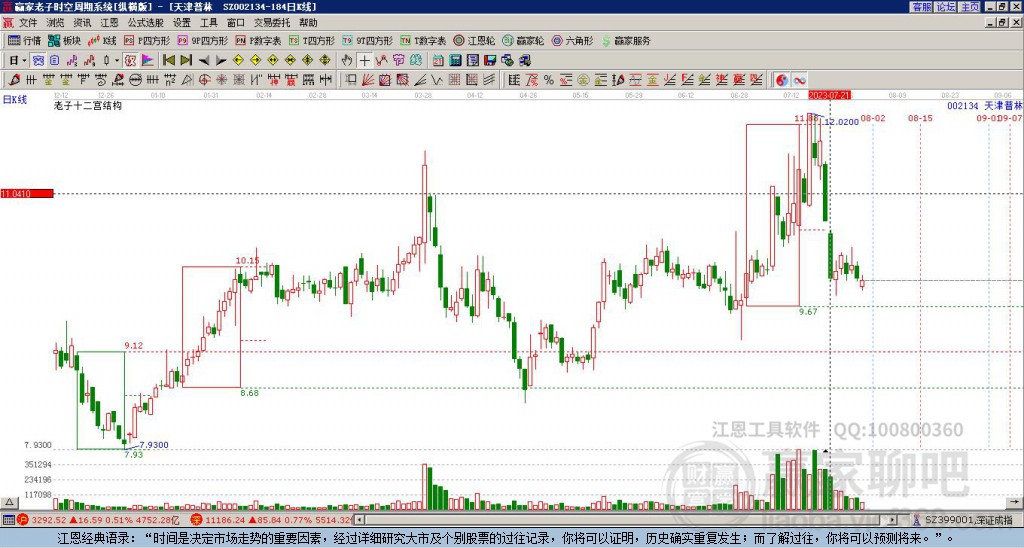Viewport: 1024px width, 548px height.
Task: Open the 板块 sector view
Action: click(x=64, y=40)
